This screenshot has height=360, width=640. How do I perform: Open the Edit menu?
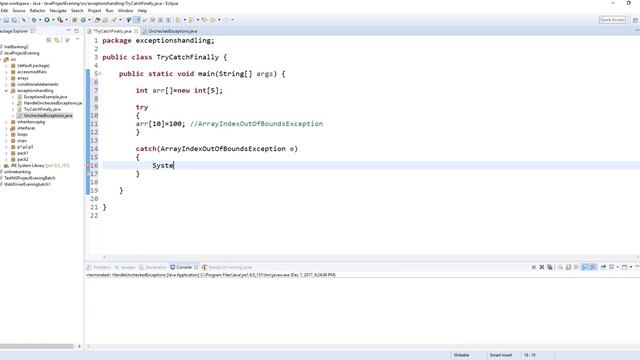click(x=4, y=11)
